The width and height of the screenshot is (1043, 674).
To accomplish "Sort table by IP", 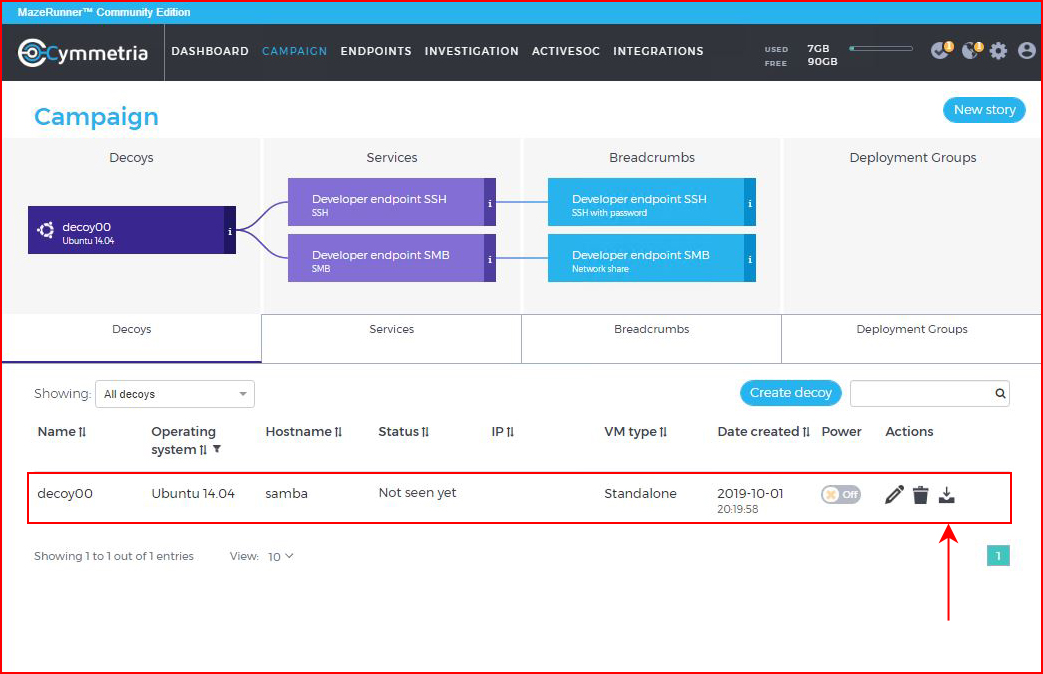I will pos(510,432).
